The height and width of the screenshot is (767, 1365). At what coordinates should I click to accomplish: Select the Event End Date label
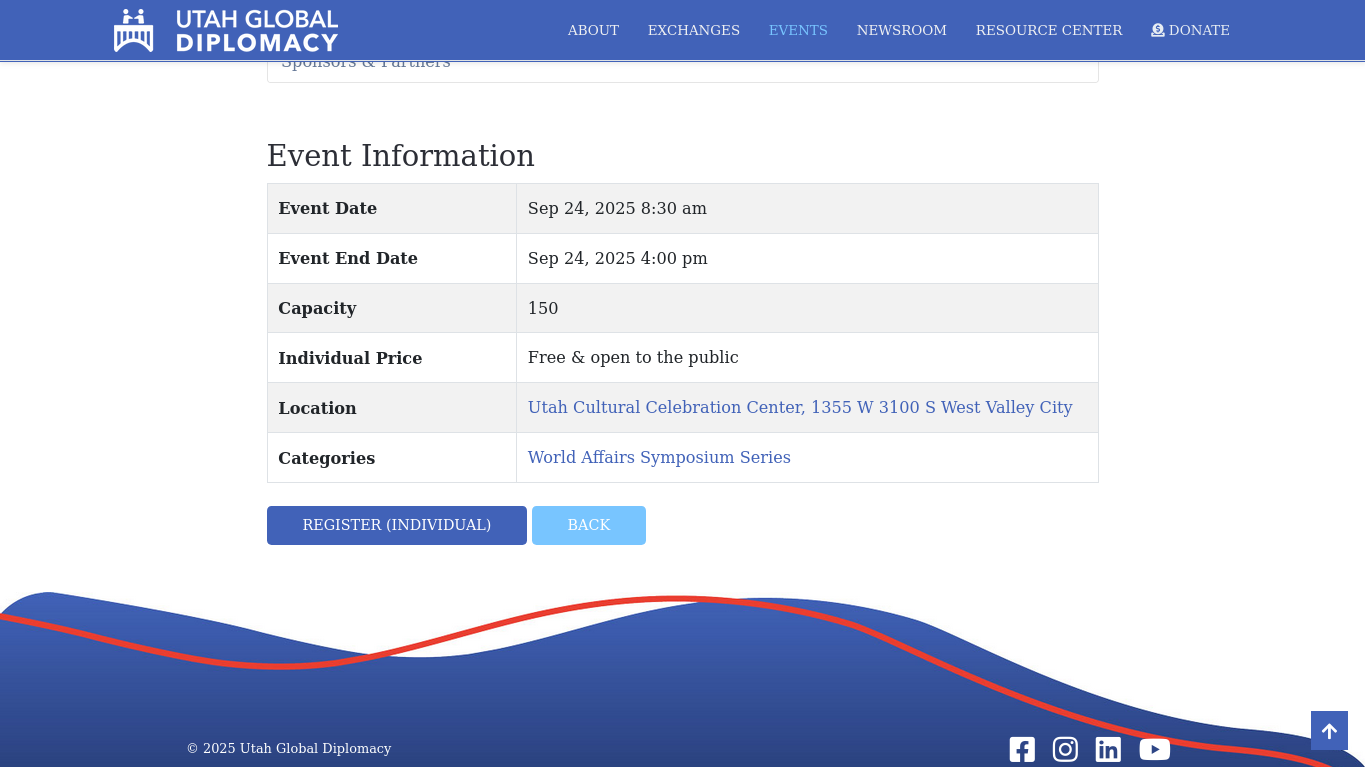point(348,259)
